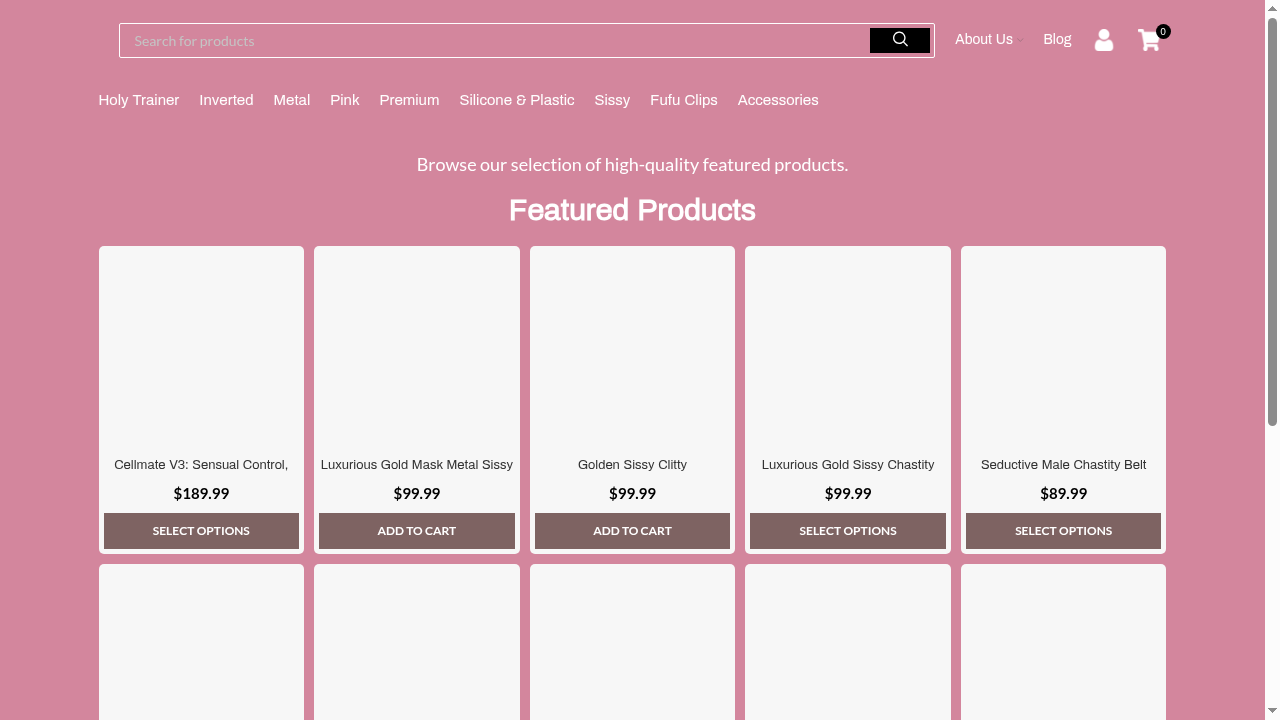Select options for Cellmate V3
The width and height of the screenshot is (1280, 720).
[201, 531]
